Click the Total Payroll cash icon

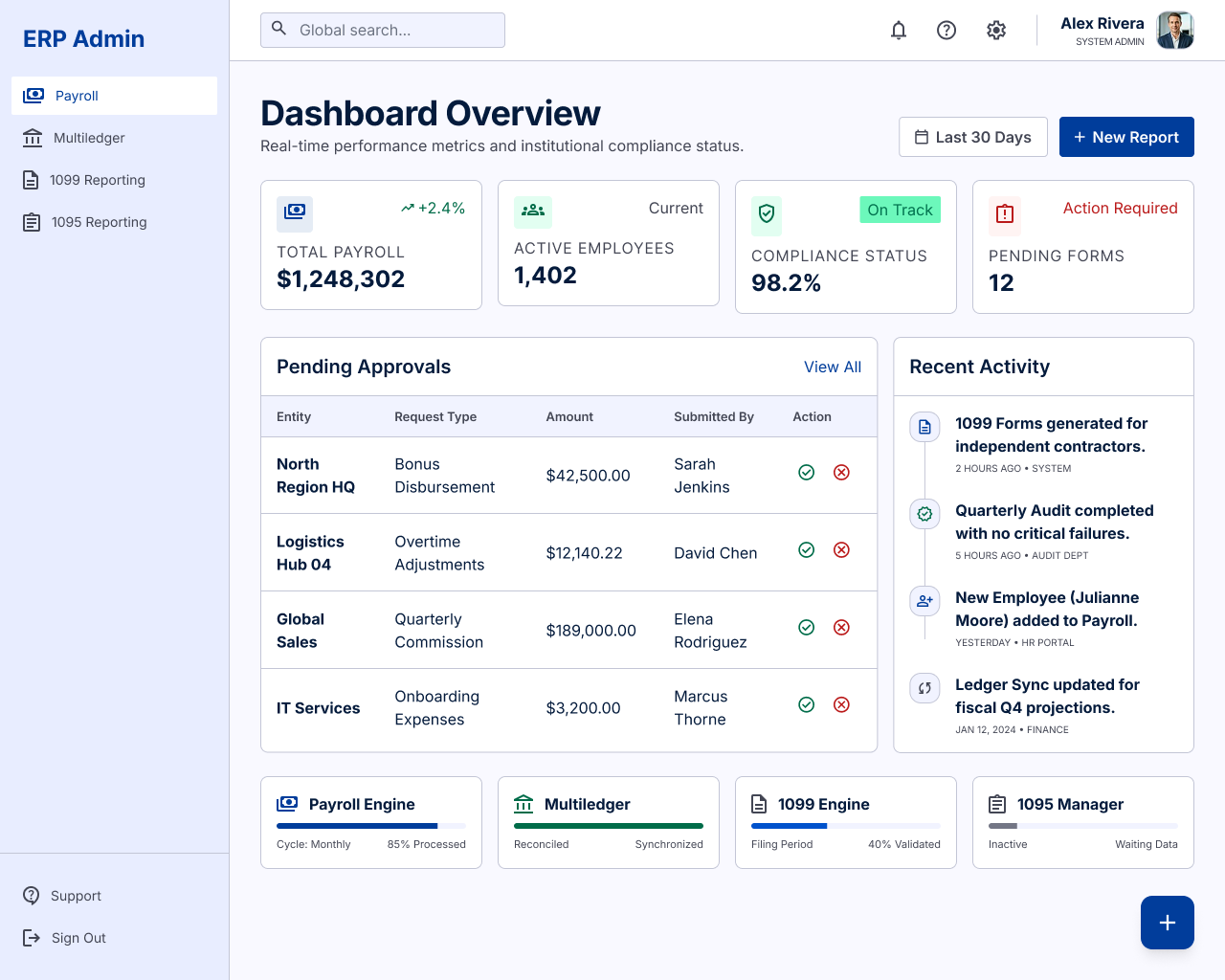click(x=295, y=213)
